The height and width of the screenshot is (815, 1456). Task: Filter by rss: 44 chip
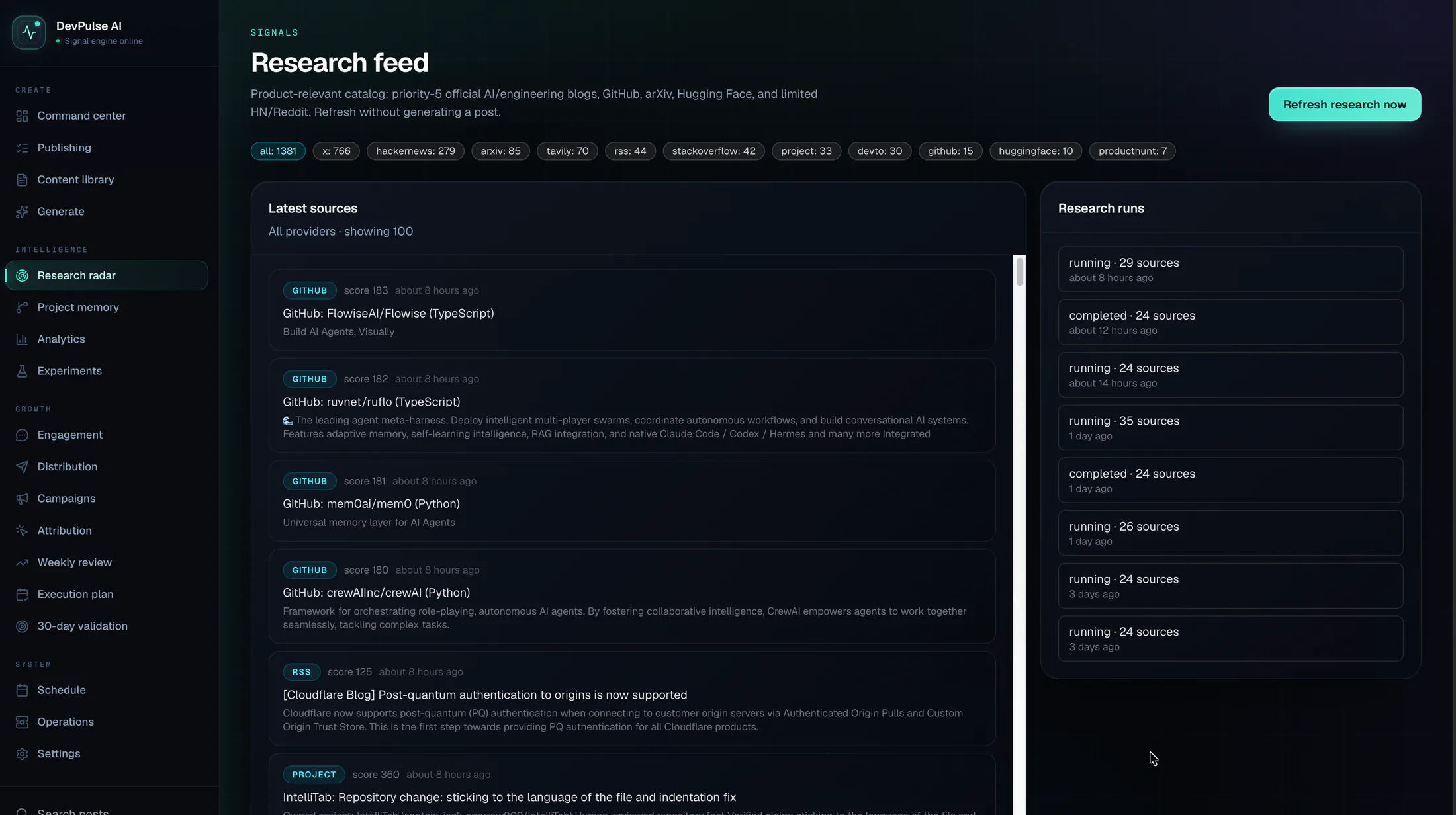tap(630, 151)
